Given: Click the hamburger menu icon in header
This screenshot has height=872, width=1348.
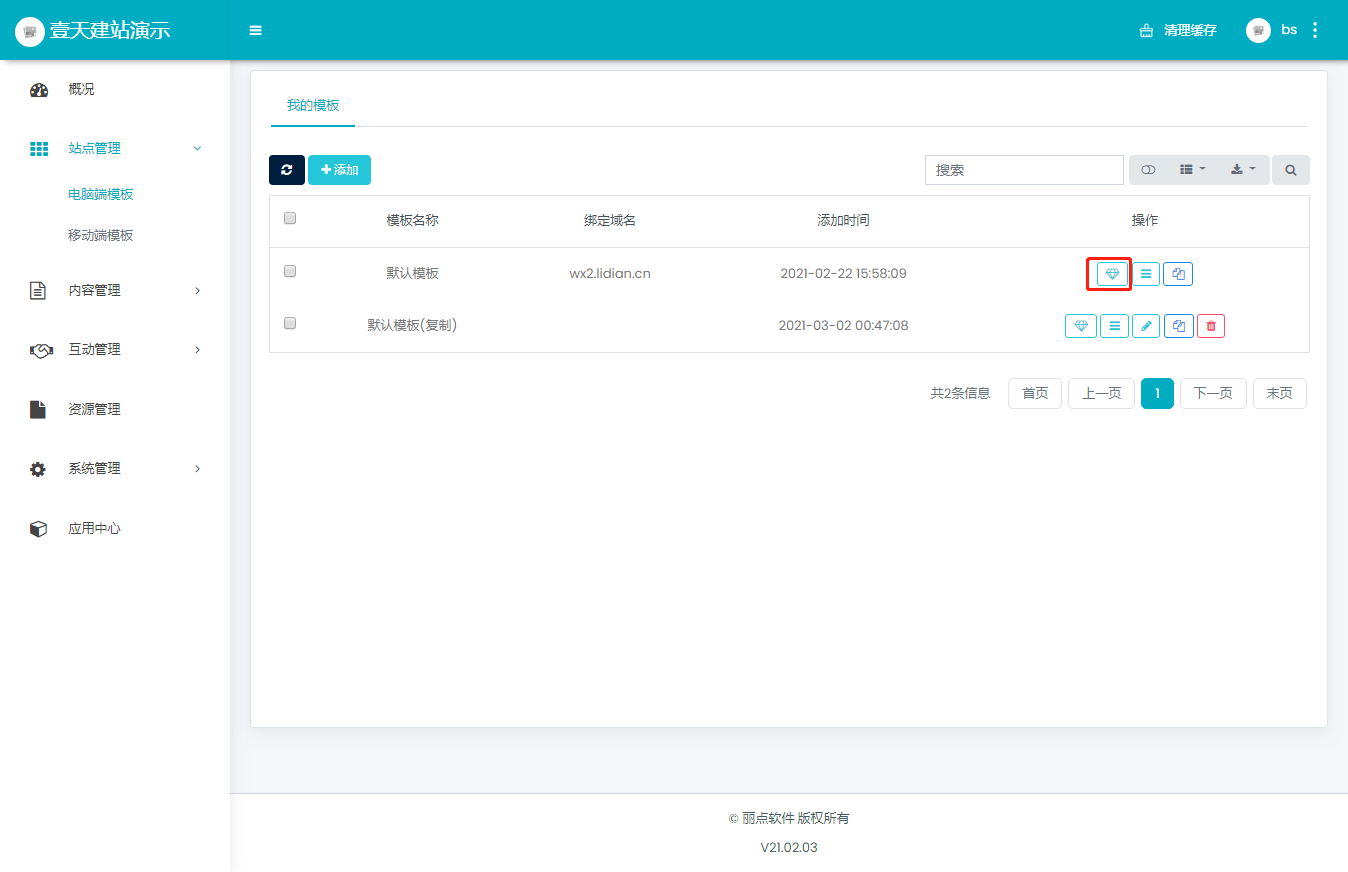Looking at the screenshot, I should (255, 30).
